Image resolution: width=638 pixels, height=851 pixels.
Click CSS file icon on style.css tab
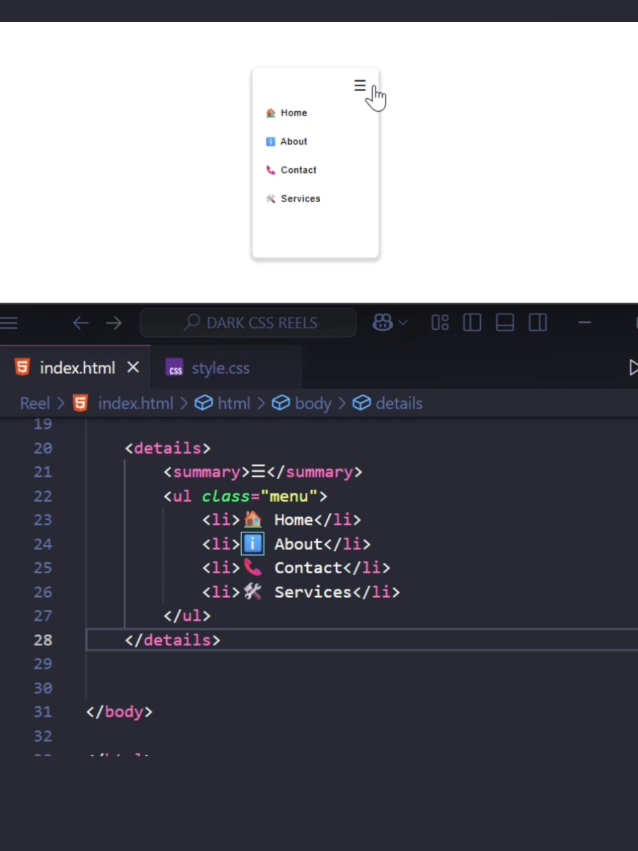tap(174, 368)
